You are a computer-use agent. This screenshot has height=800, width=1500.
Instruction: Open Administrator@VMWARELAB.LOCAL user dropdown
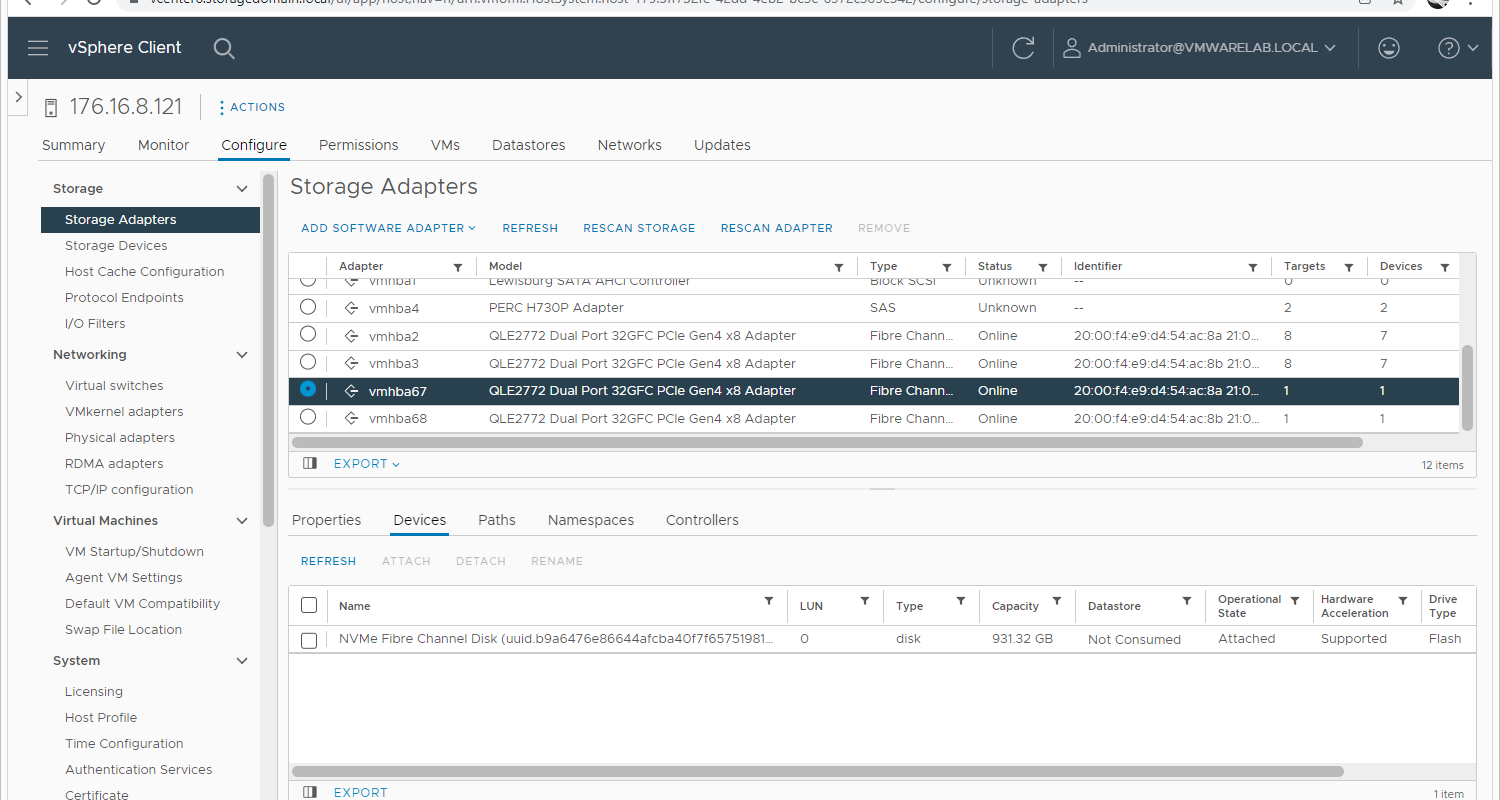pyautogui.click(x=1199, y=48)
